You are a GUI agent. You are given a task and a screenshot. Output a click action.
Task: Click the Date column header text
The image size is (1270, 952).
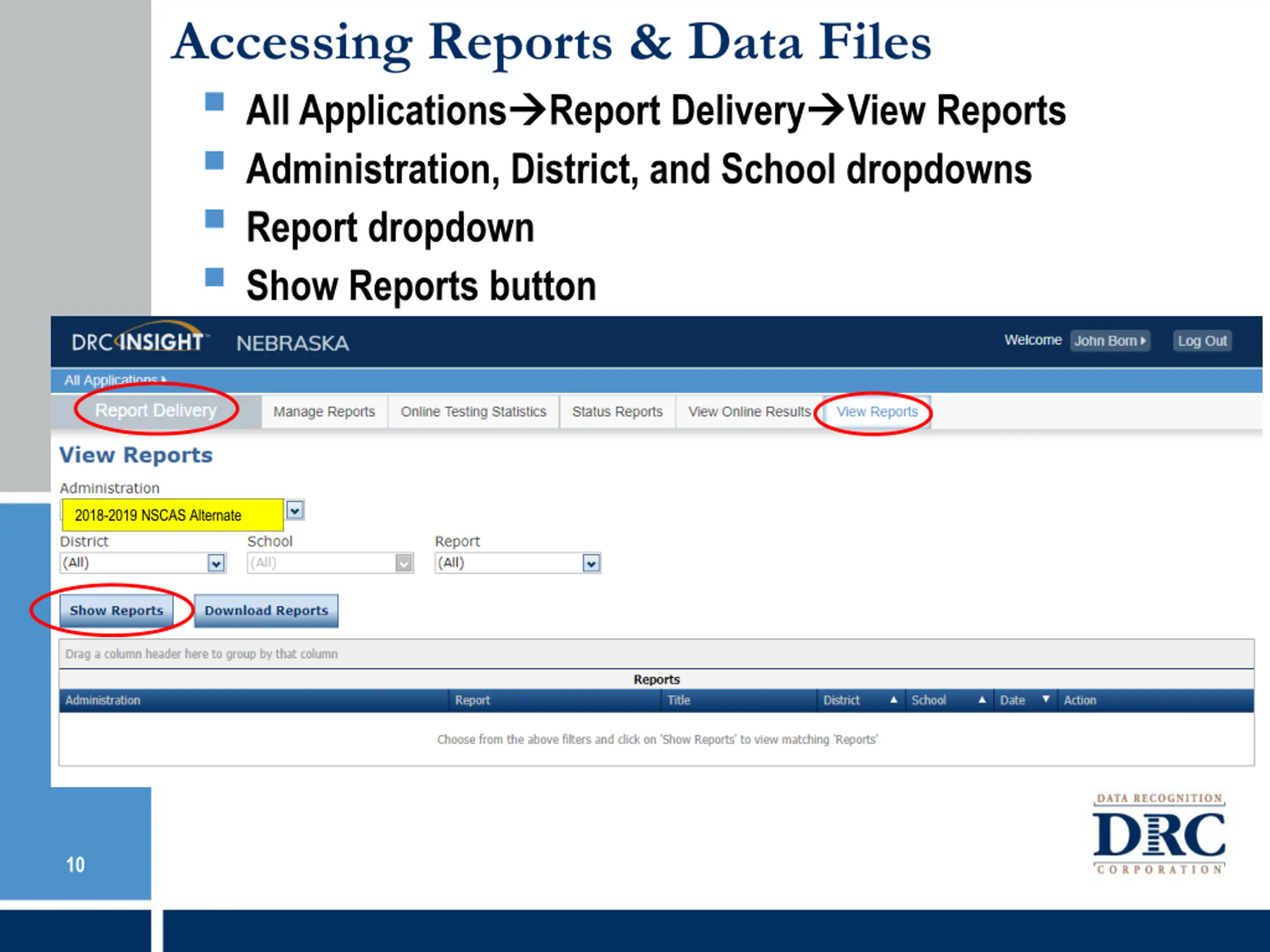(1012, 701)
